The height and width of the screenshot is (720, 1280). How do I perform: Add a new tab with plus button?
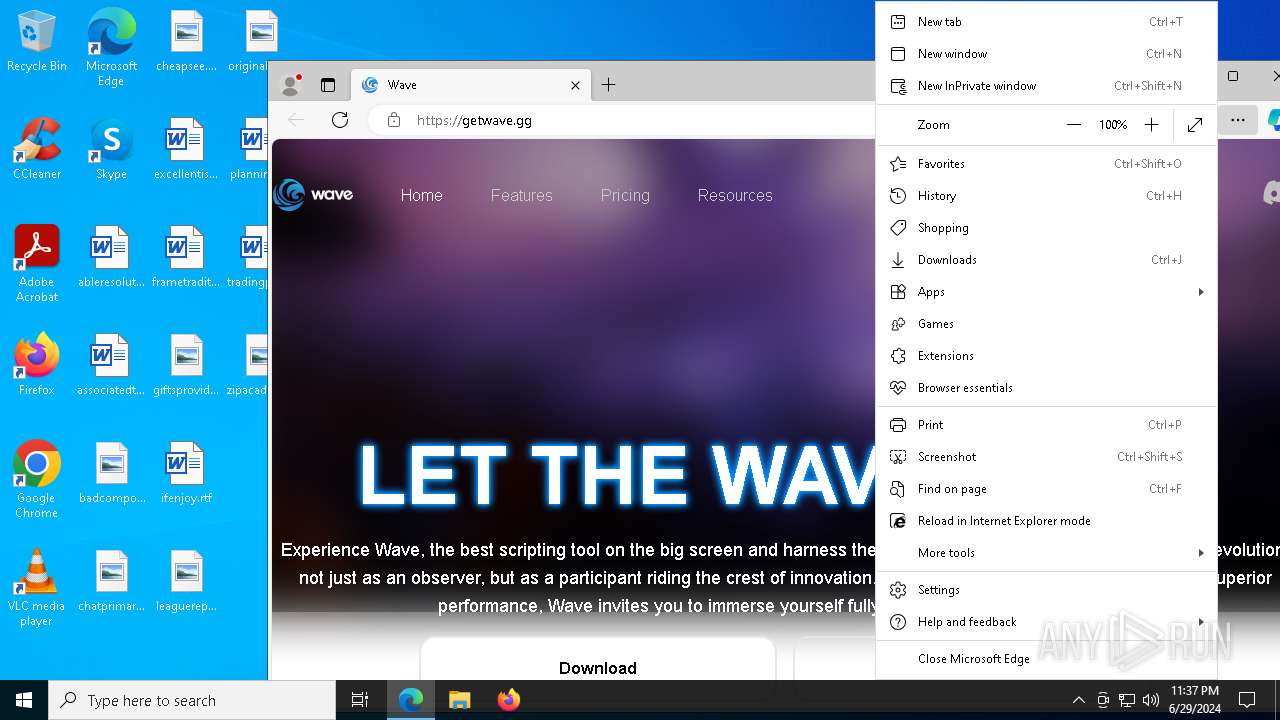tap(608, 85)
